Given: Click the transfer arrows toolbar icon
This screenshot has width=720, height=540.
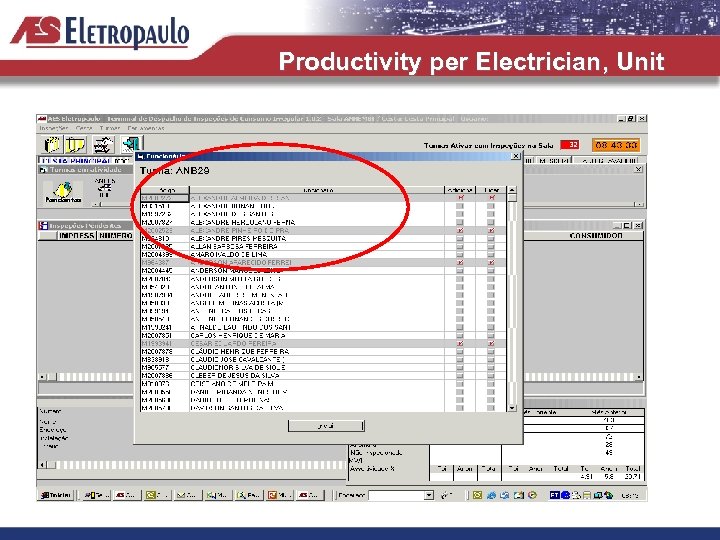Looking at the screenshot, I should tap(103, 145).
